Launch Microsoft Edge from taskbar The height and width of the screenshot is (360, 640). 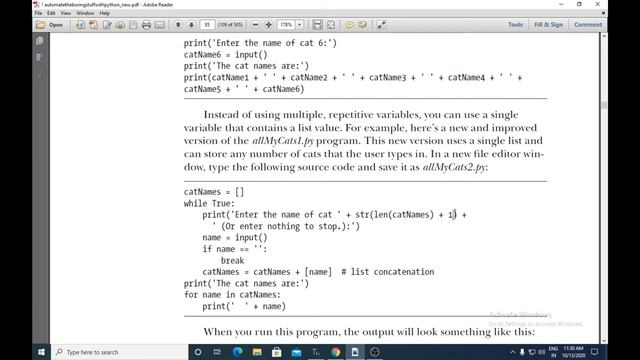237,352
